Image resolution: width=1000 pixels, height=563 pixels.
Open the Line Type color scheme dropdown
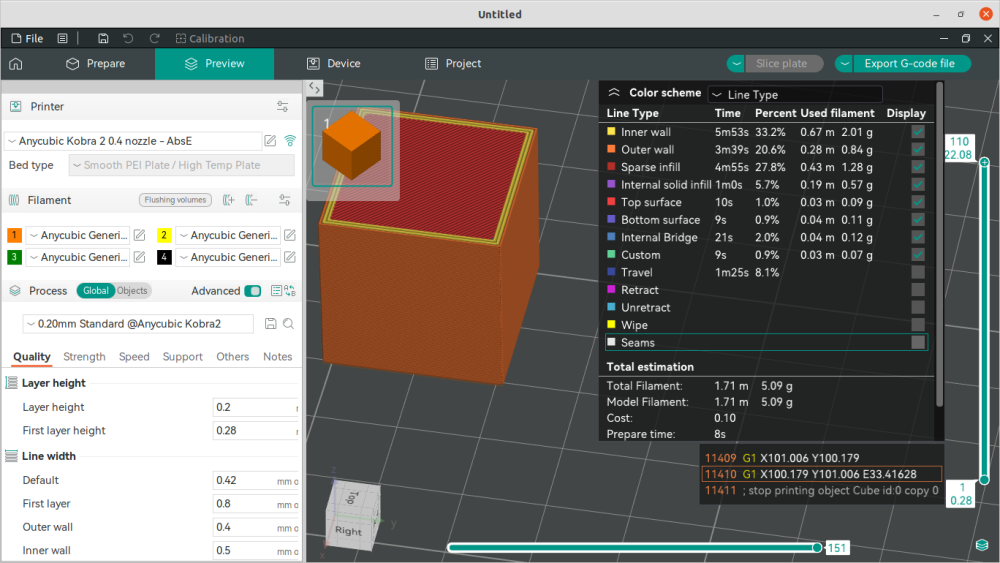point(795,94)
